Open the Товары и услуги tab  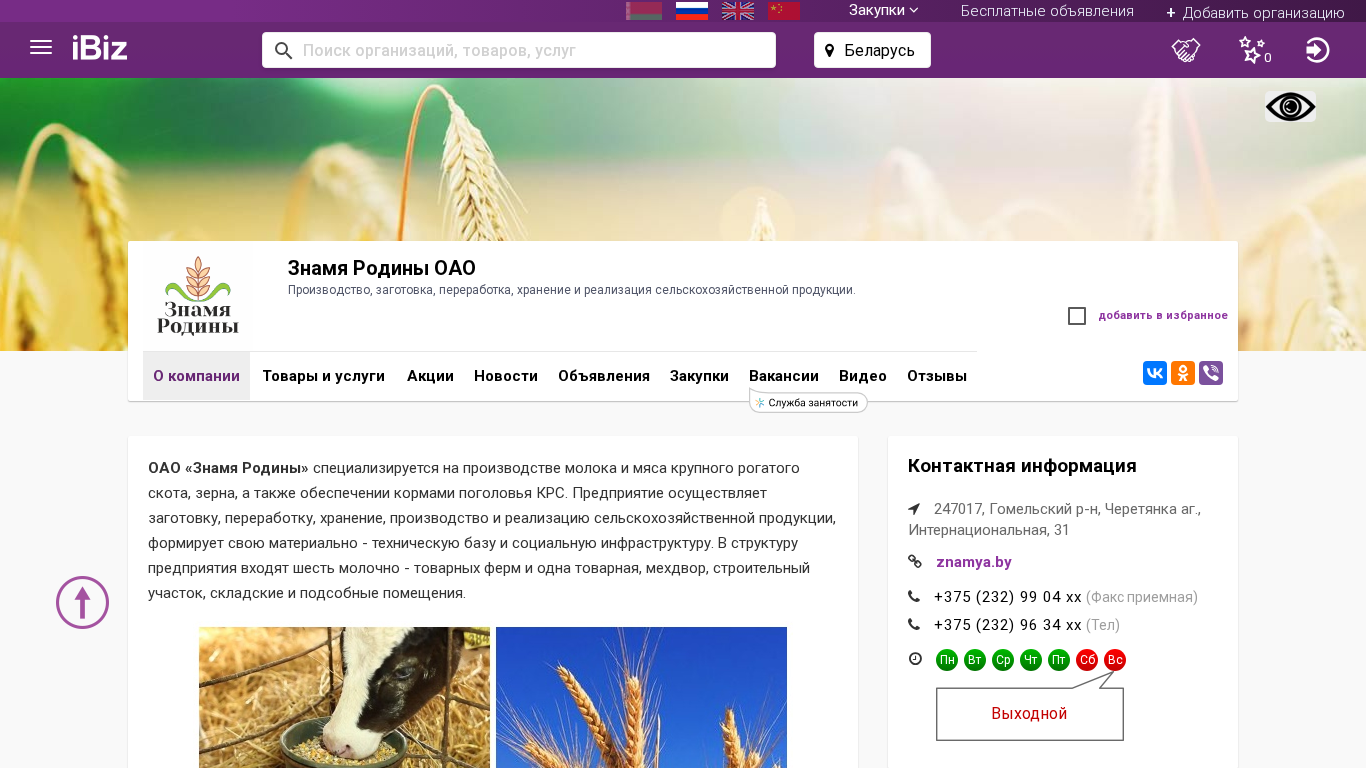pyautogui.click(x=323, y=376)
